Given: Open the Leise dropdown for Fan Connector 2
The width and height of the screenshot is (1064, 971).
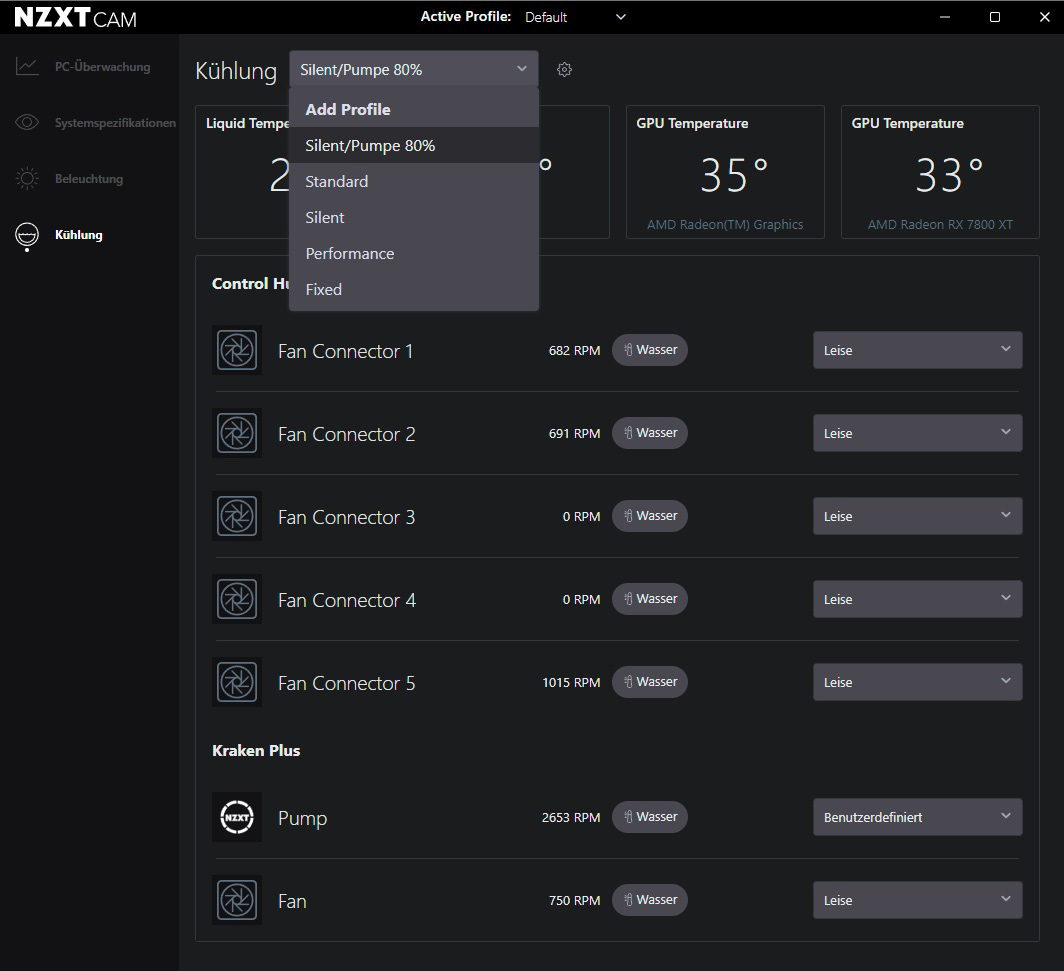Looking at the screenshot, I should click(x=917, y=433).
